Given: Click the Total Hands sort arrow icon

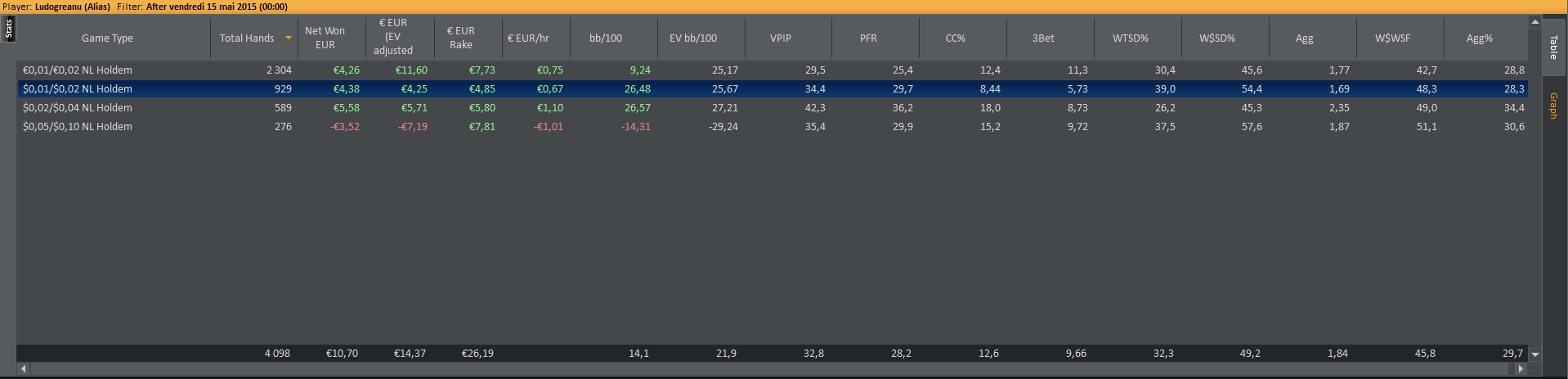Looking at the screenshot, I should [289, 38].
